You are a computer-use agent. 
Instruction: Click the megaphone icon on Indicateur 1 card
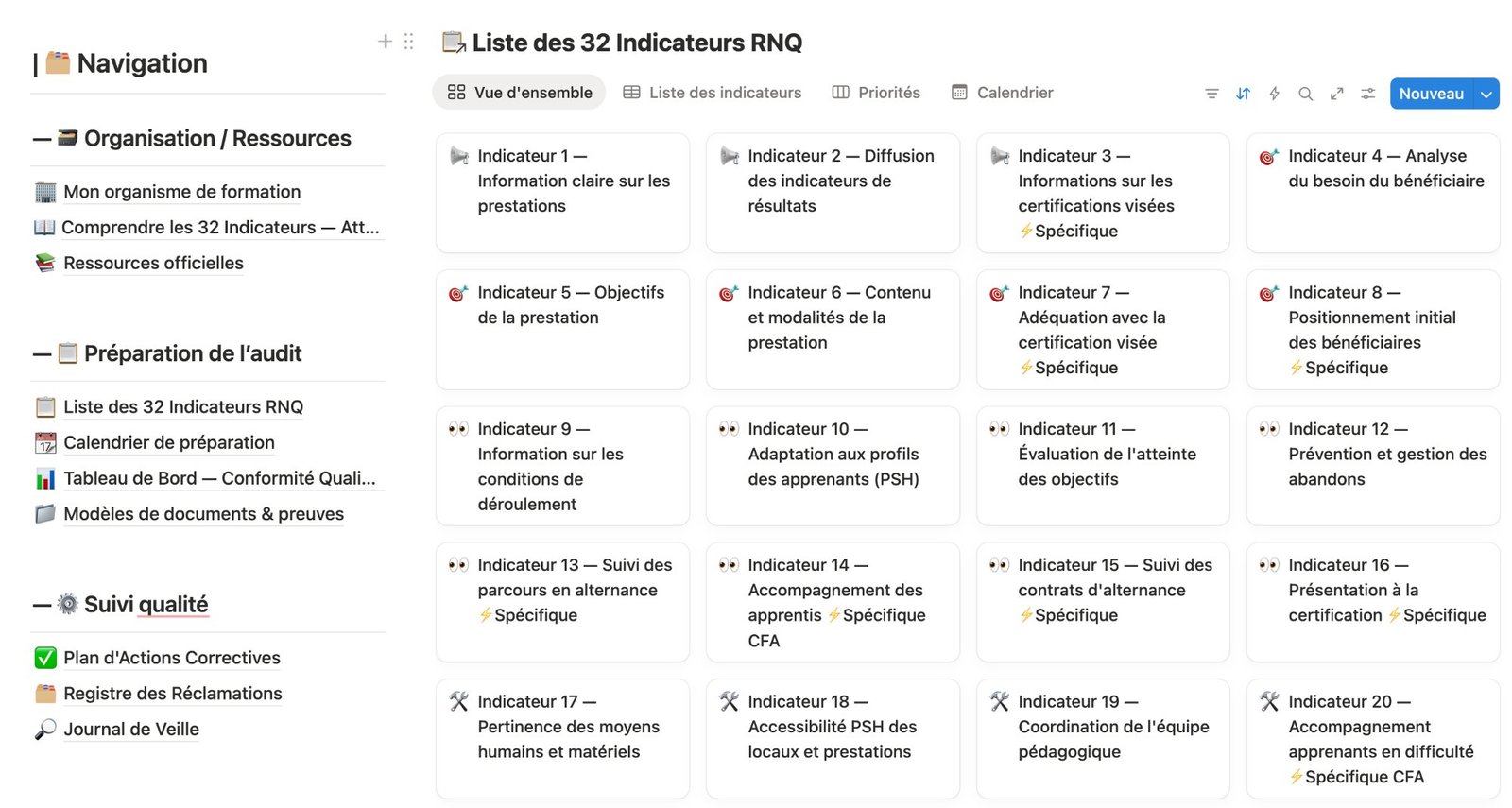click(459, 156)
